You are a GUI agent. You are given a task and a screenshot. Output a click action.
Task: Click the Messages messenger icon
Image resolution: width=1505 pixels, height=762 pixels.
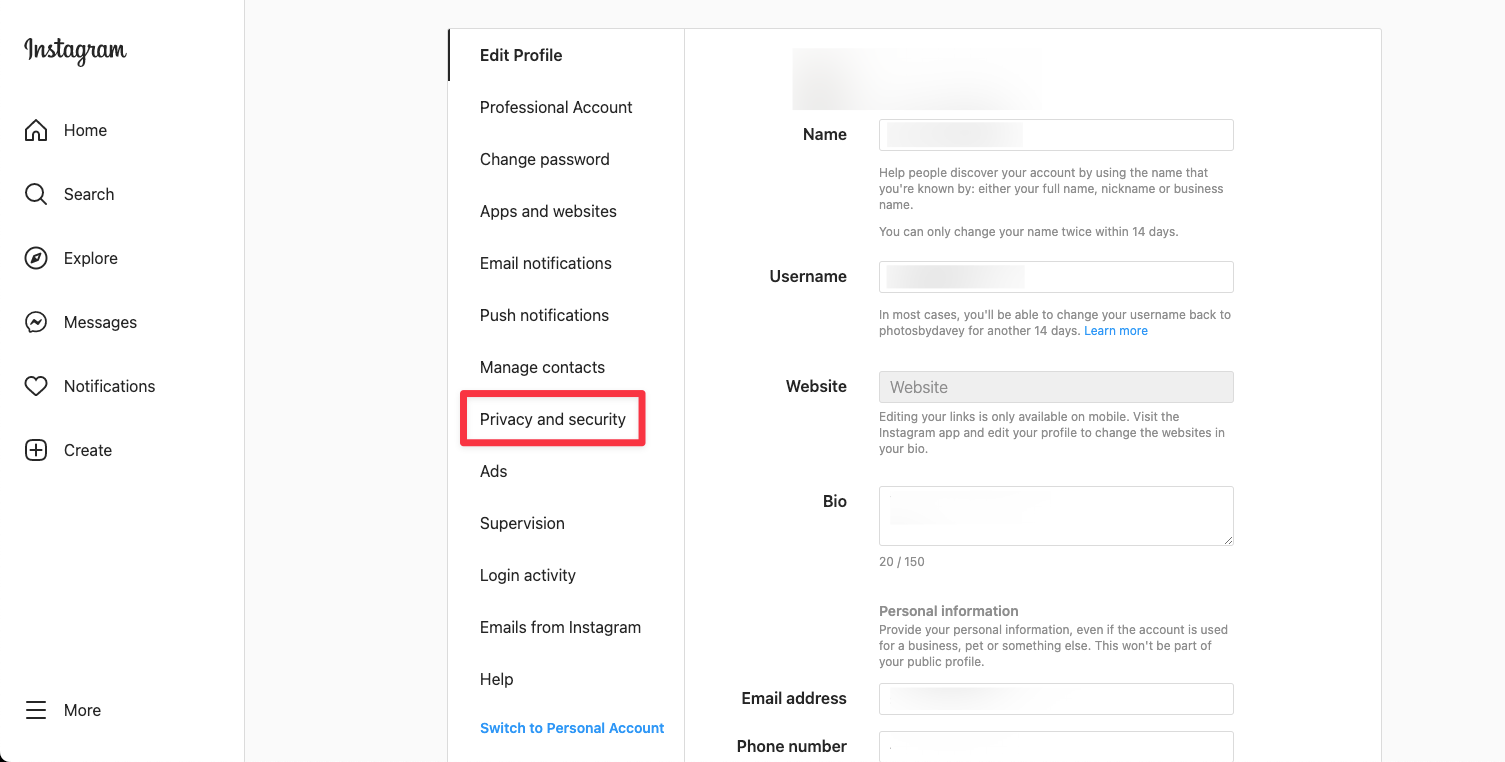(x=36, y=322)
